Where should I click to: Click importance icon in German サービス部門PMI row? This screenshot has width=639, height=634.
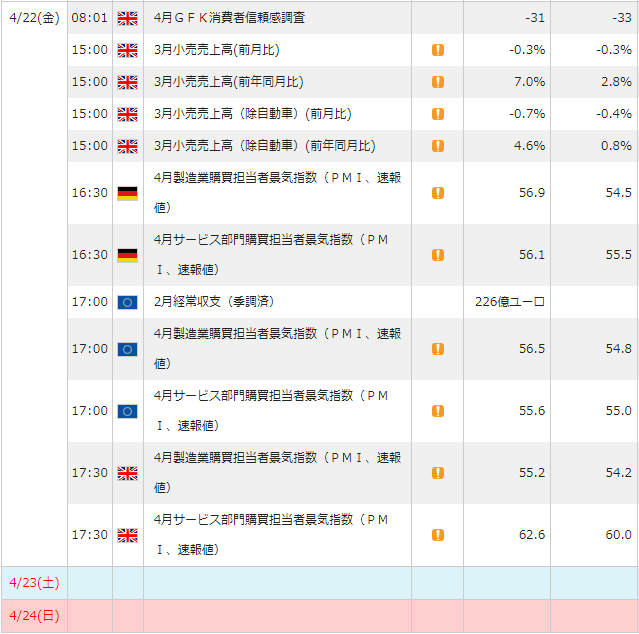(438, 255)
